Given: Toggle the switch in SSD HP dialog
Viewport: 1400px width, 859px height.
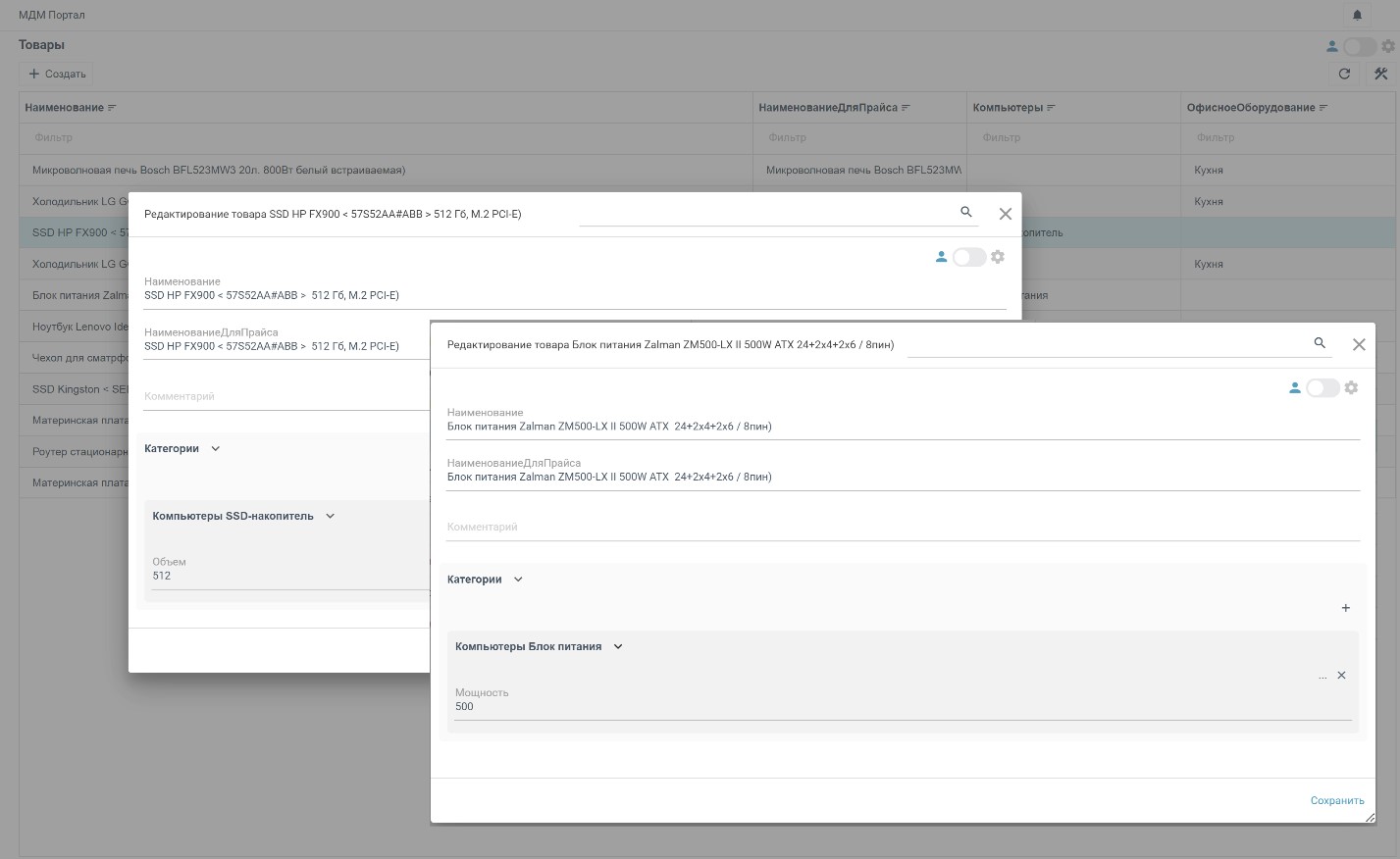Looking at the screenshot, I should pos(968,257).
